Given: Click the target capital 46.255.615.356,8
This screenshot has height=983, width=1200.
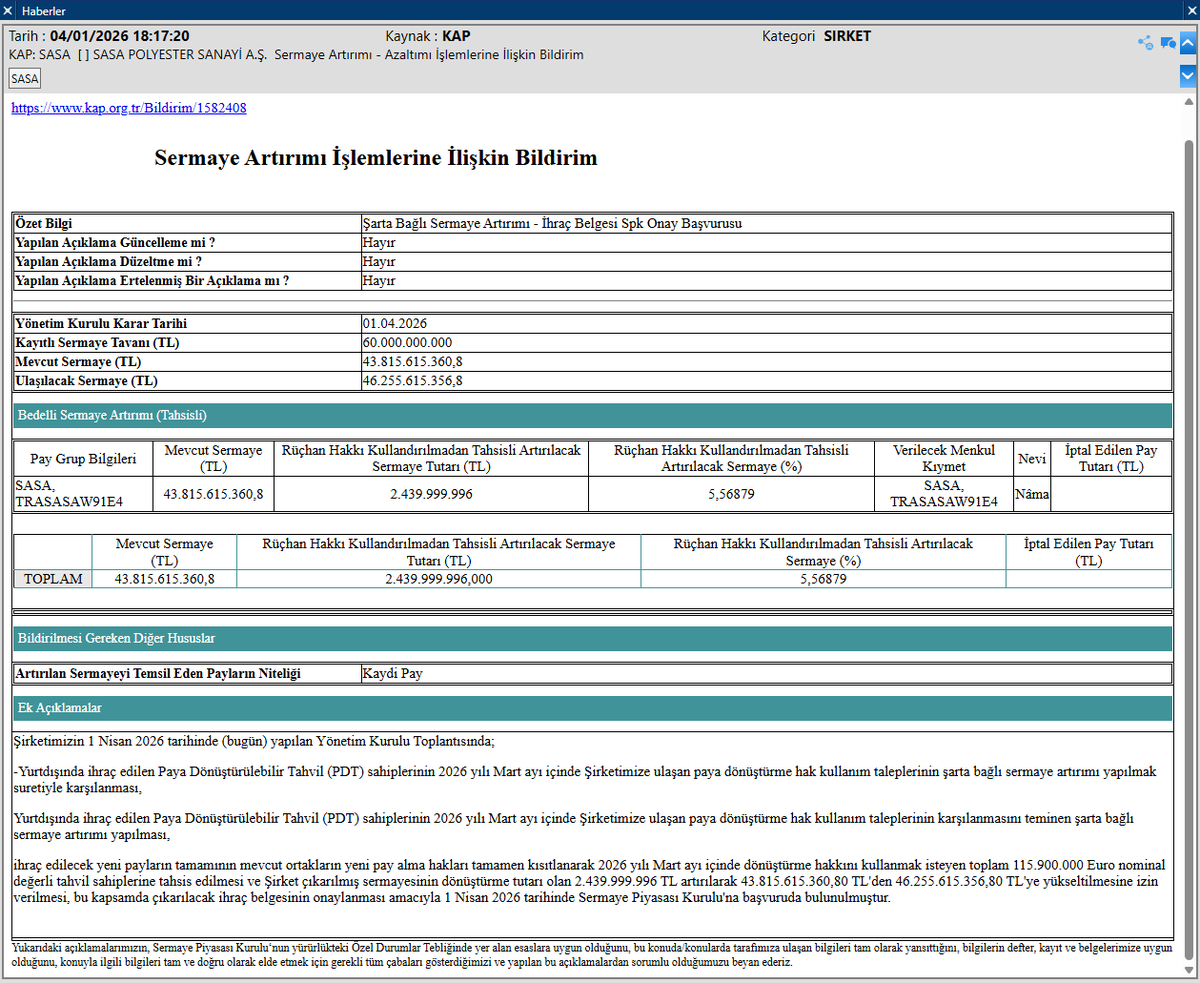Looking at the screenshot, I should point(412,381).
